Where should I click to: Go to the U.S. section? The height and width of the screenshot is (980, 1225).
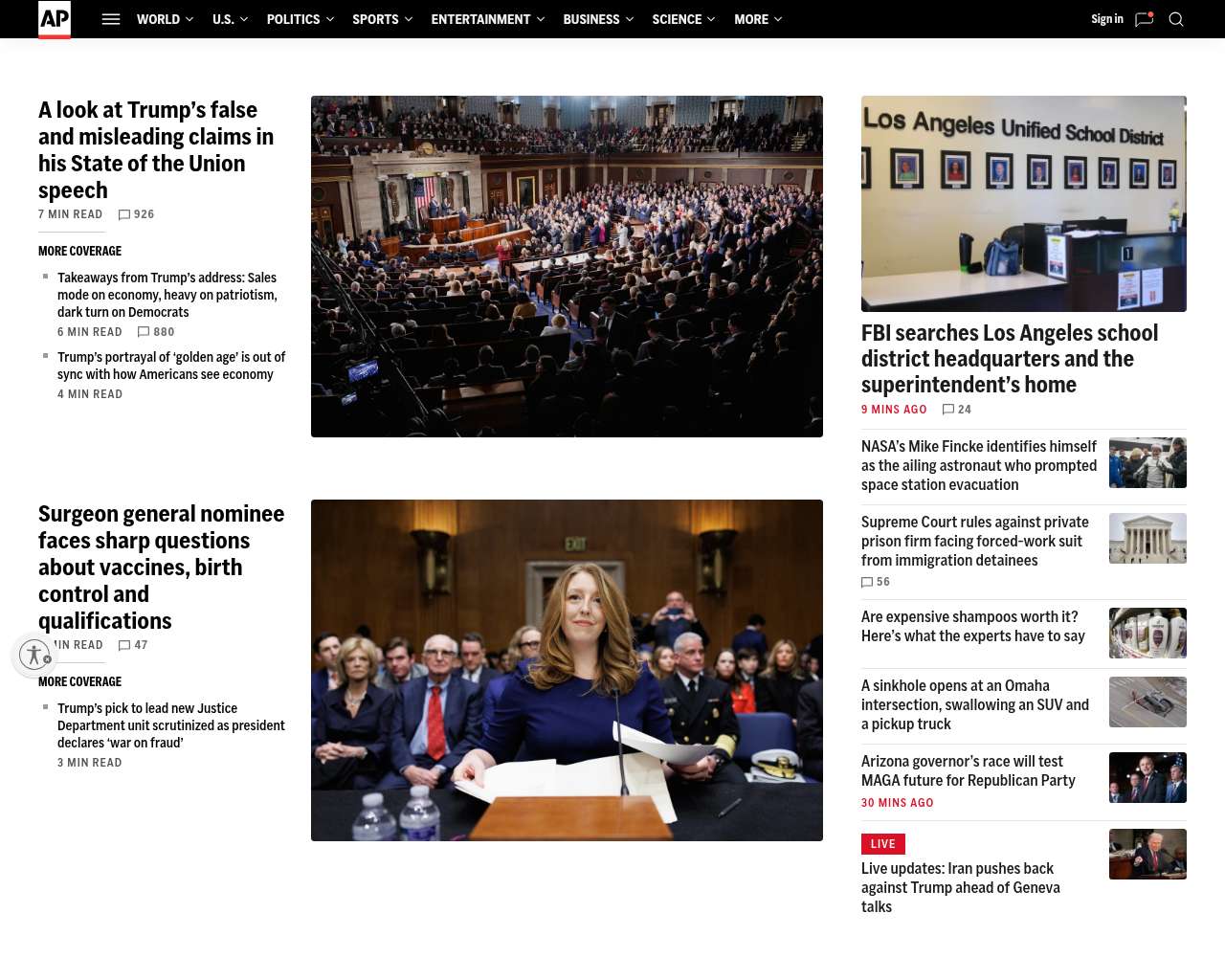pos(223,19)
